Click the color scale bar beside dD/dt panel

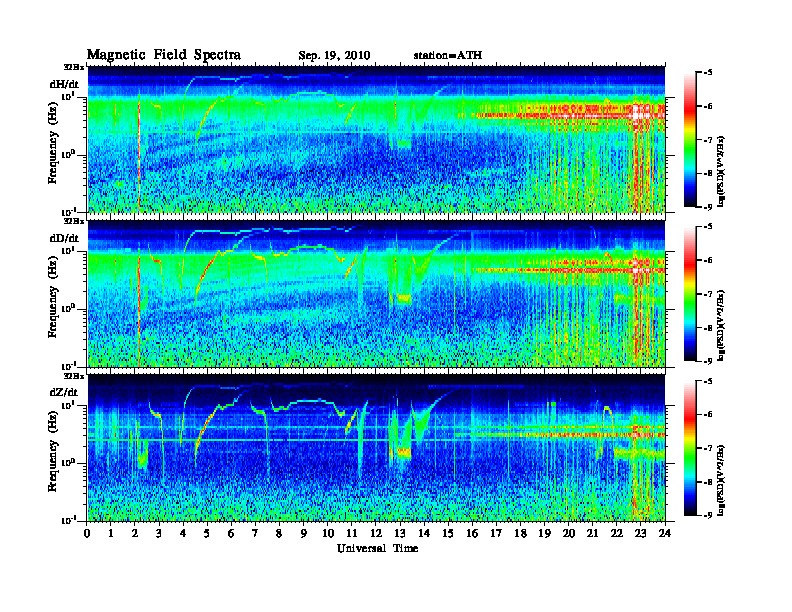689,294
